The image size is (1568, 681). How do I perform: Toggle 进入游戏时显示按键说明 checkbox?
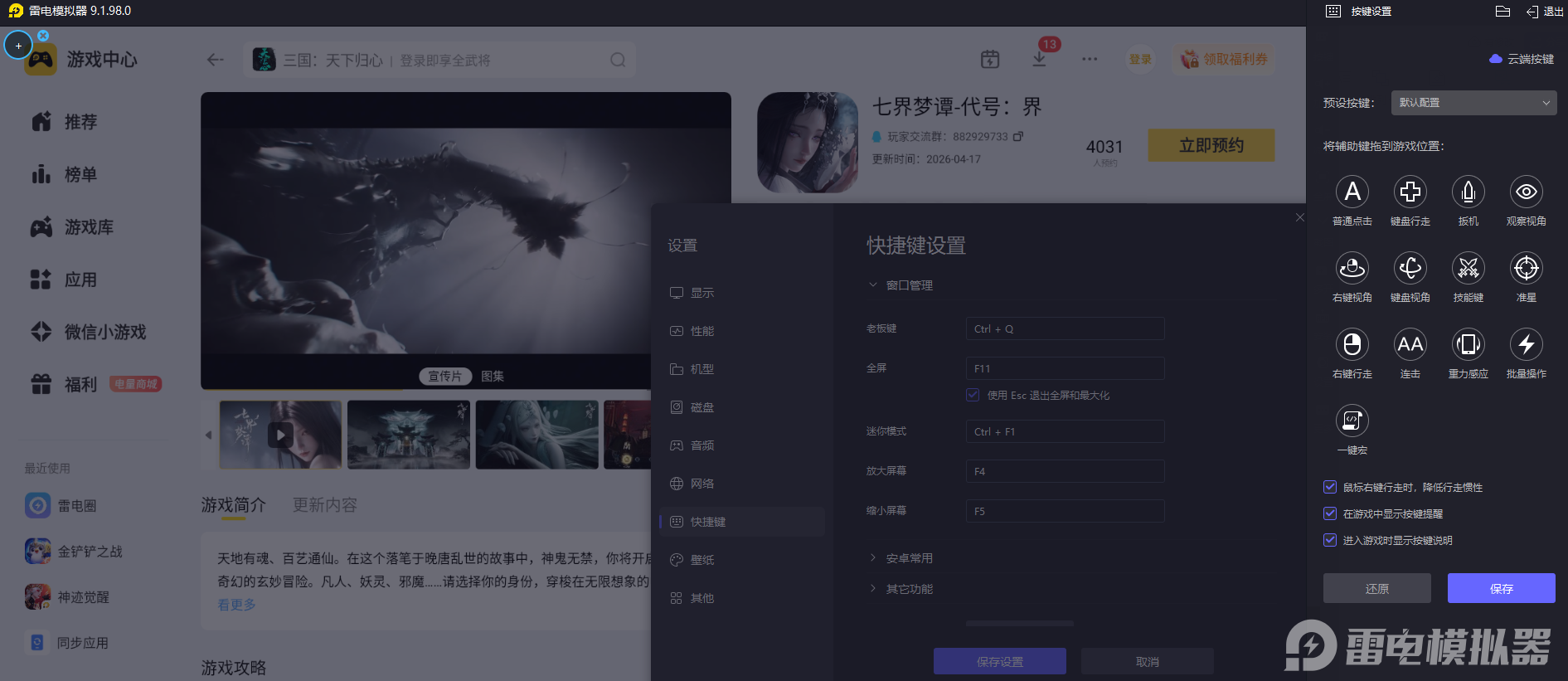(x=1330, y=541)
